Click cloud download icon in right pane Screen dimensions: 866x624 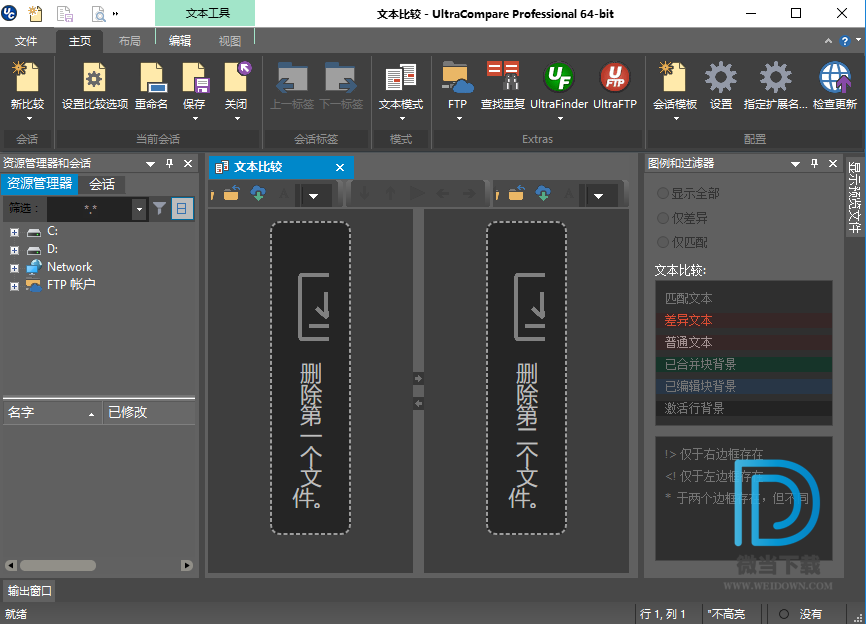[x=543, y=193]
